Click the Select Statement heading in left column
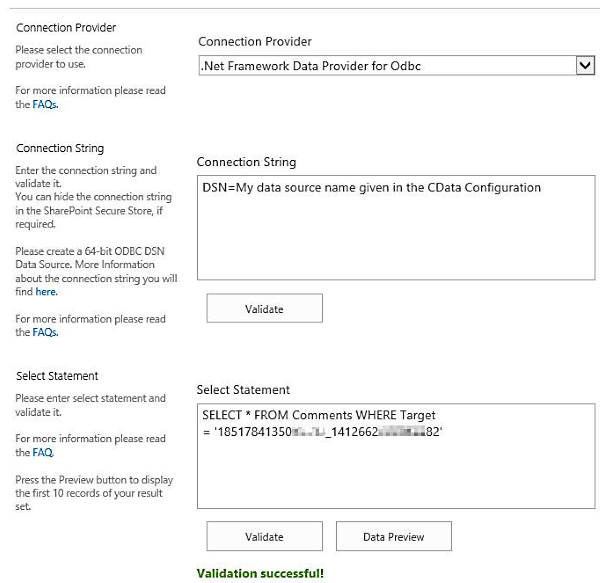The image size is (600, 583). click(x=57, y=376)
